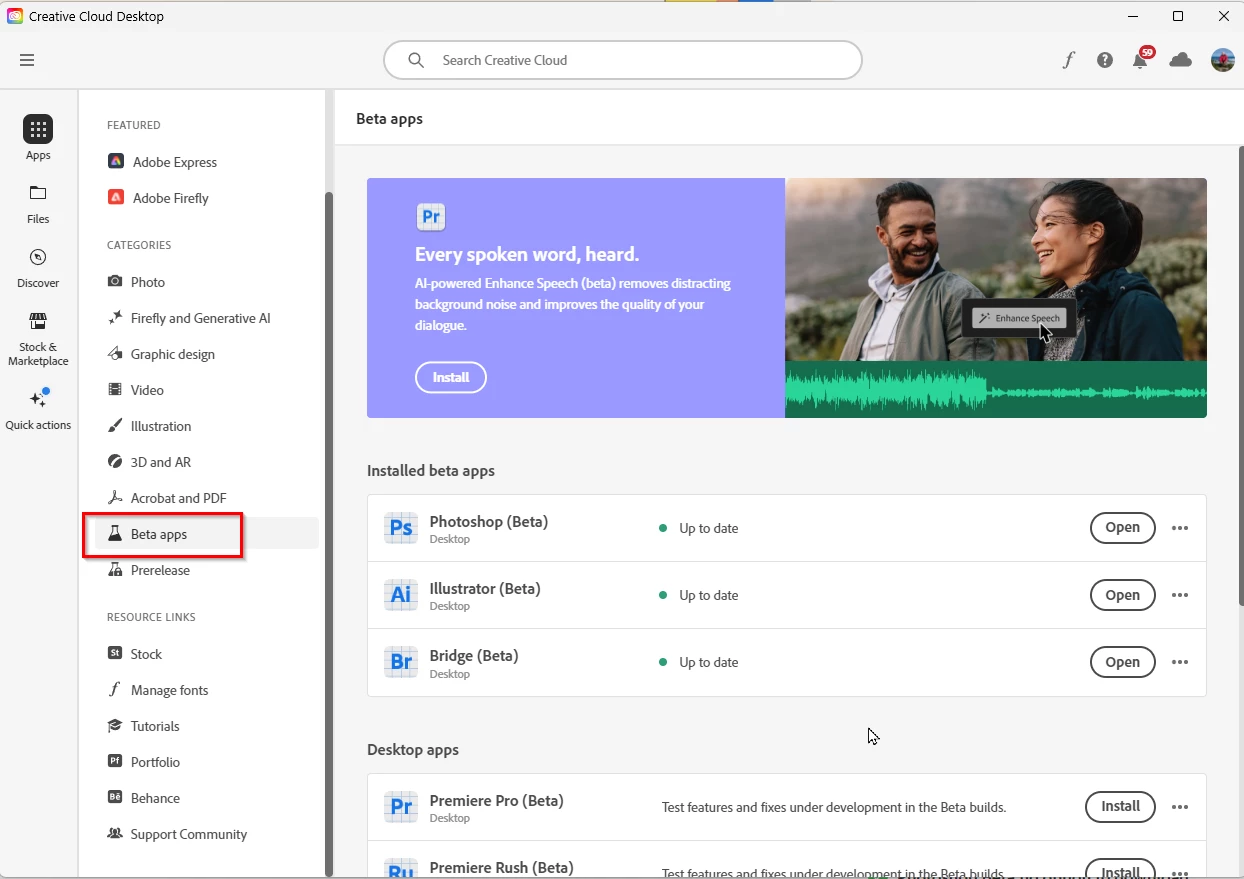This screenshot has height=879, width=1244.
Task: Click the Pr icon in the banner
Action: pyautogui.click(x=431, y=217)
